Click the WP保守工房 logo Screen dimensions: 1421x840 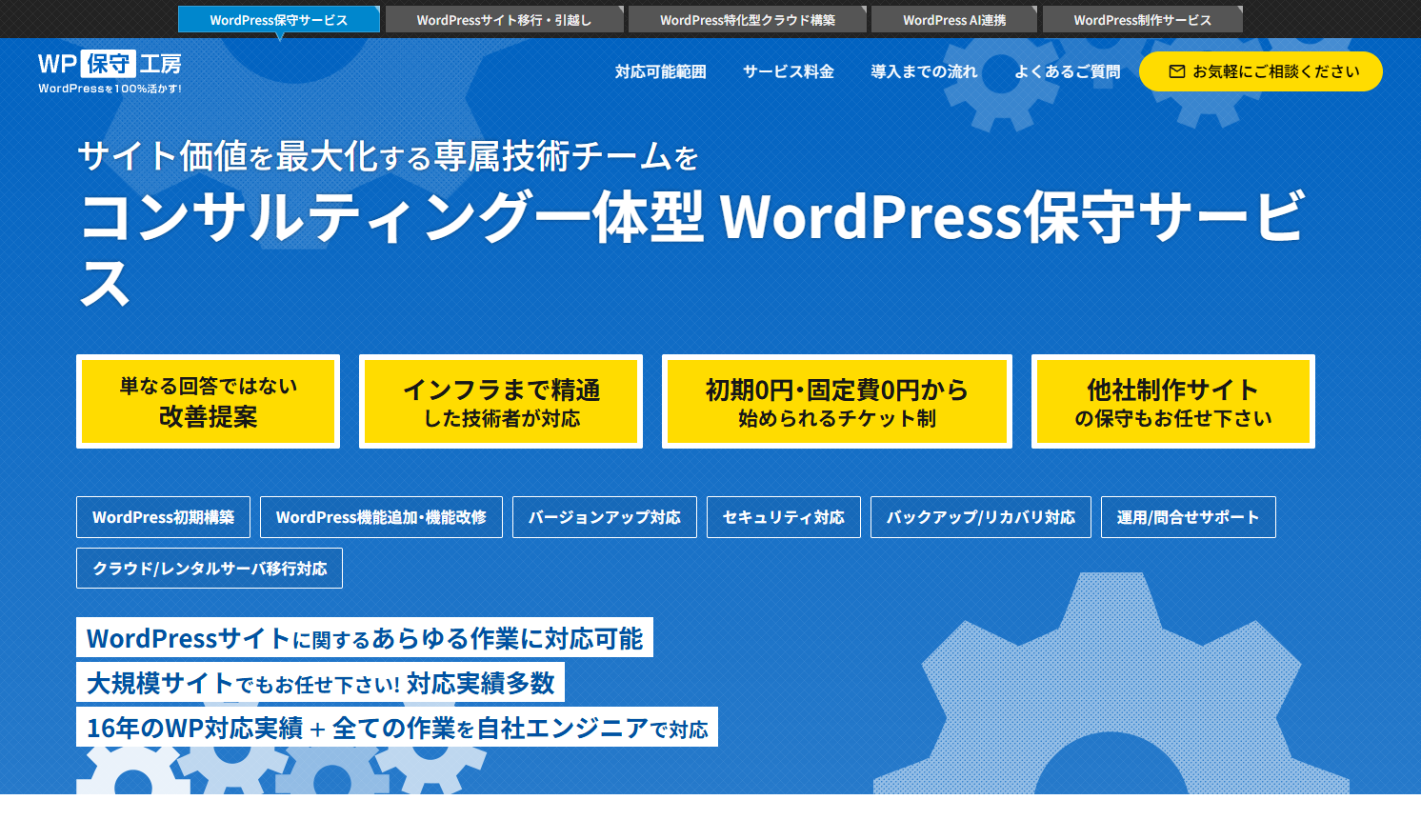tap(108, 70)
